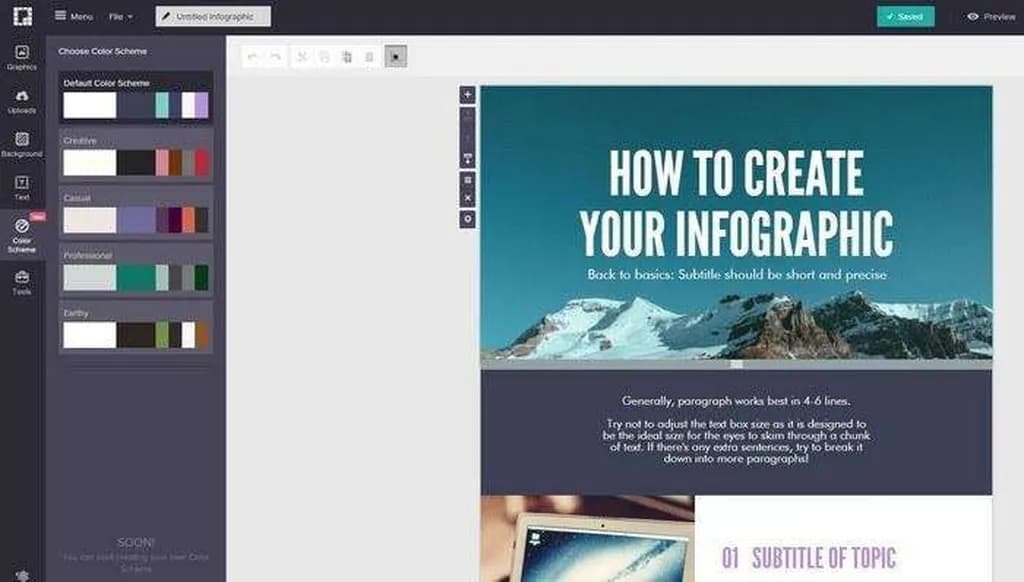Choose the Professional color scheme palette
1024x582 pixels.
click(x=135, y=277)
